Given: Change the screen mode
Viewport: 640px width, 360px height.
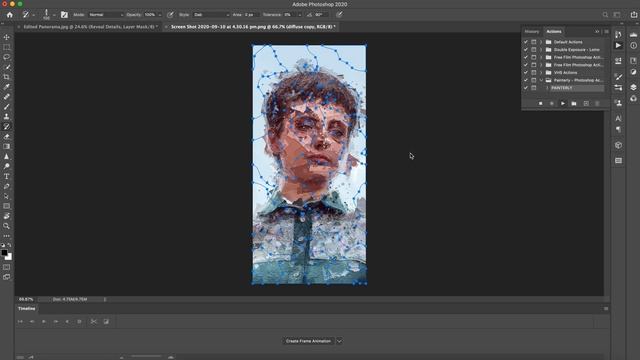Looking at the screenshot, I should 7,277.
